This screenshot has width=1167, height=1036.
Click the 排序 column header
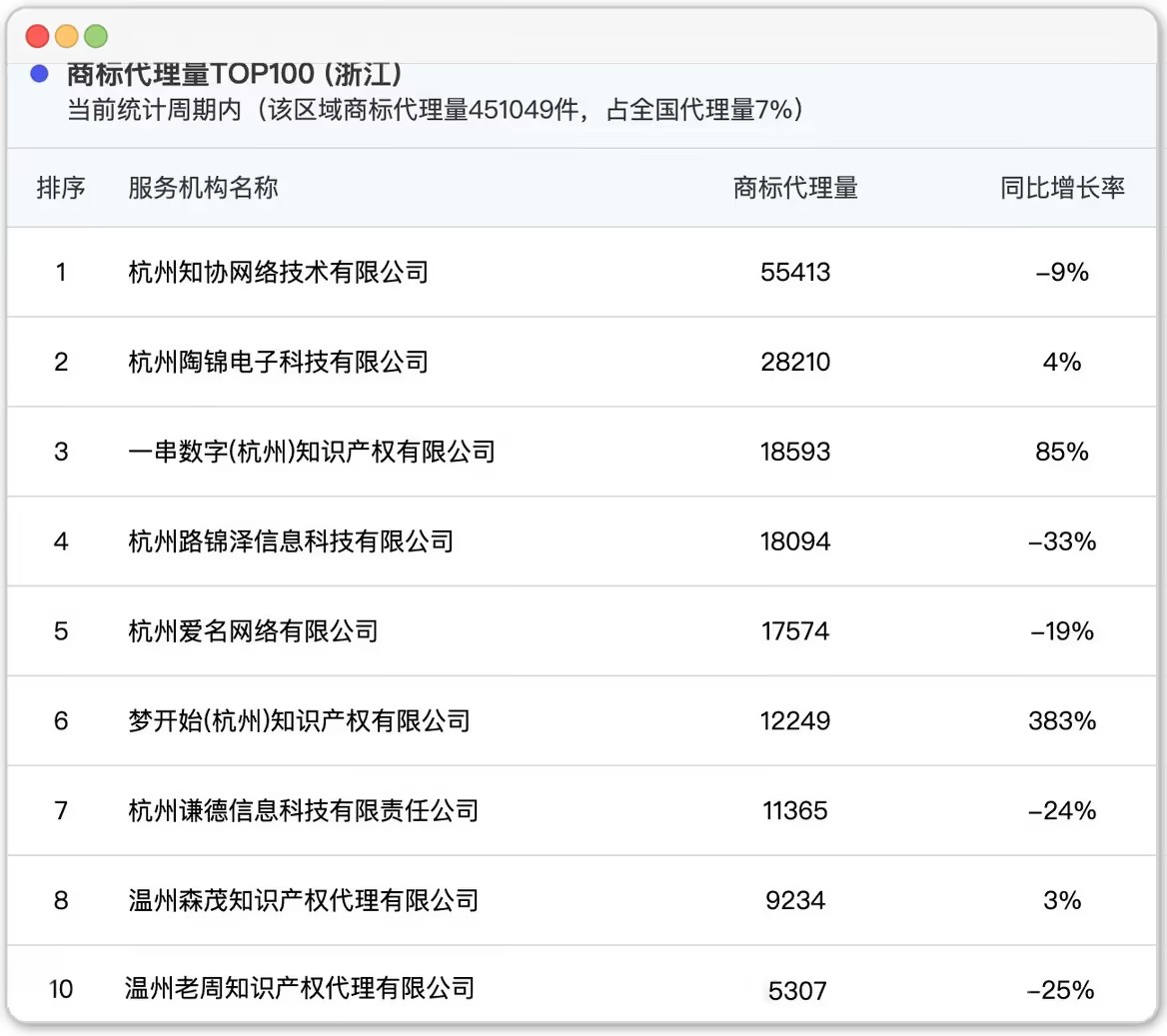[x=61, y=188]
